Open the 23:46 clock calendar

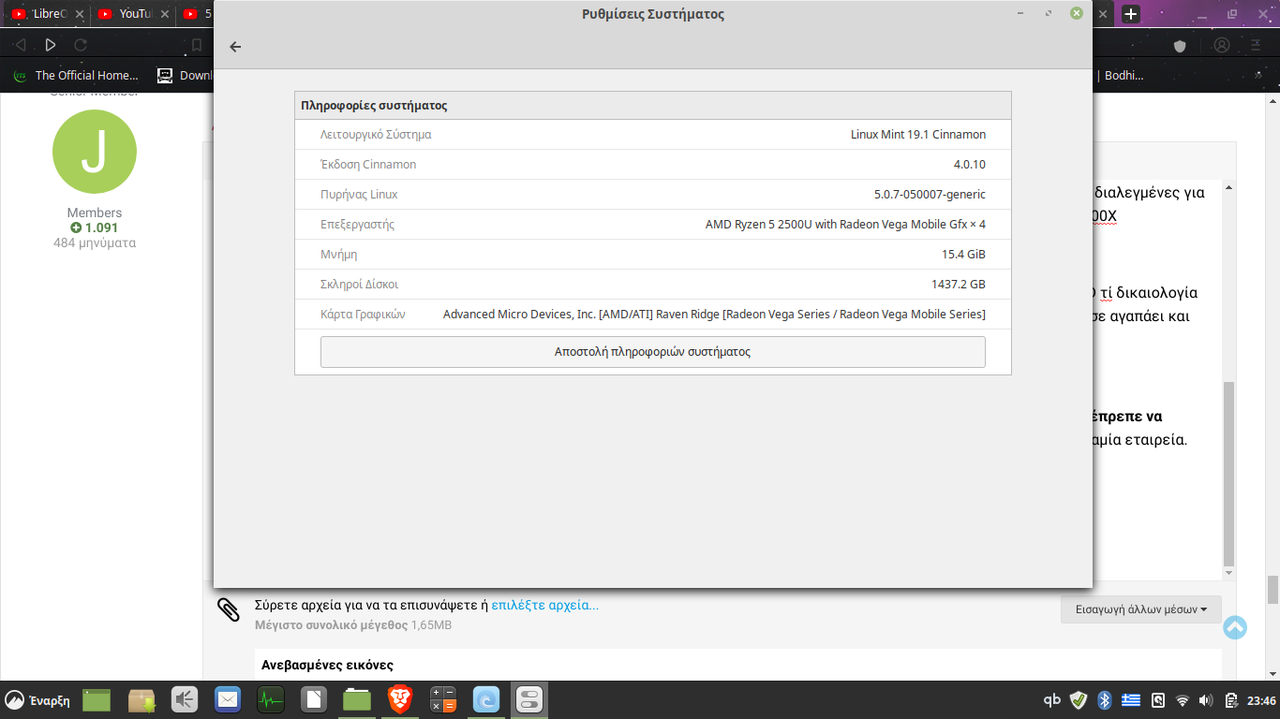[1262, 700]
